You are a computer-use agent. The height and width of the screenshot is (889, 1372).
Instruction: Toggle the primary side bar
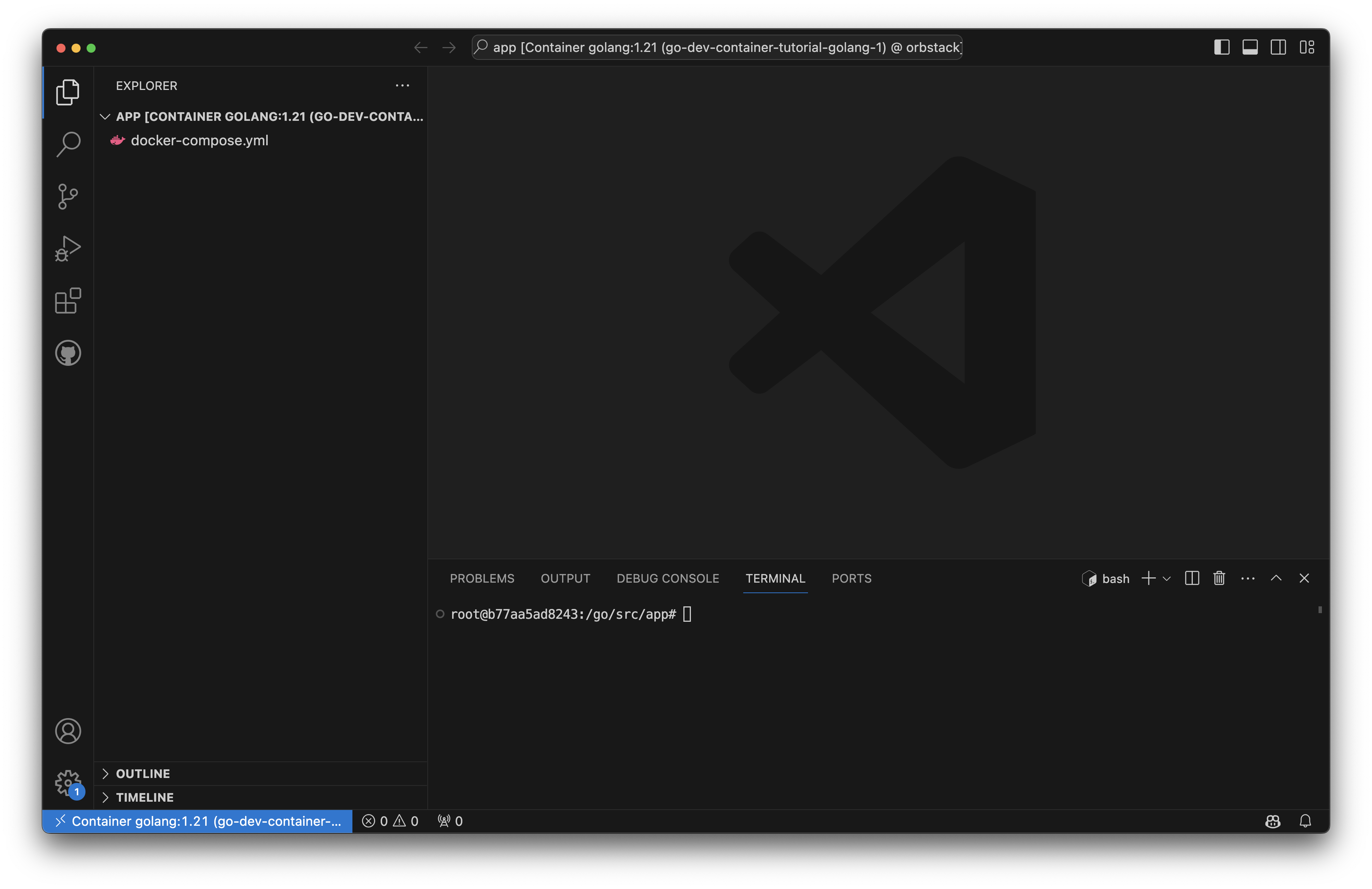click(1221, 47)
